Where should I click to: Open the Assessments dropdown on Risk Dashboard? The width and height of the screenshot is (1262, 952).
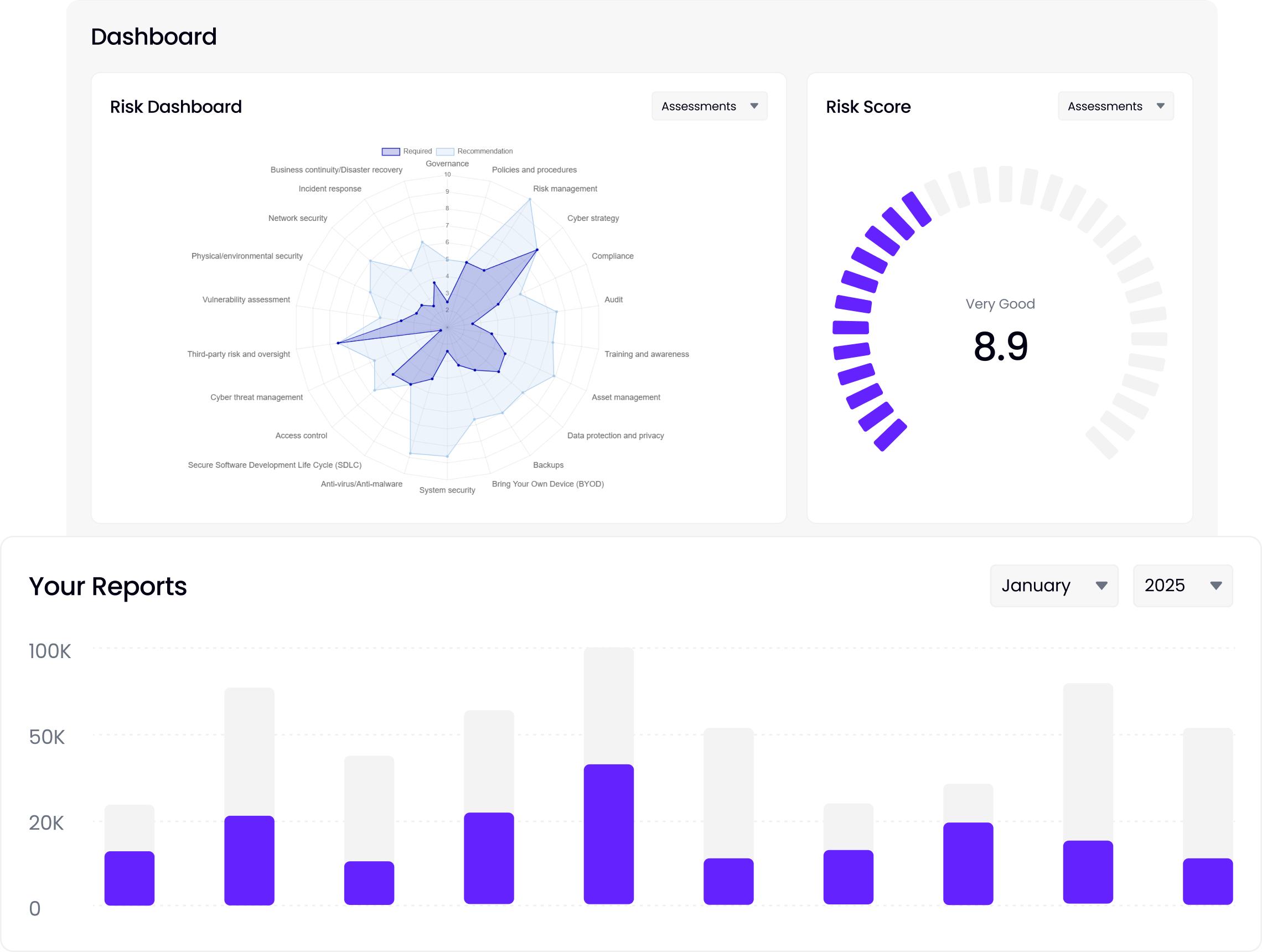coord(709,106)
